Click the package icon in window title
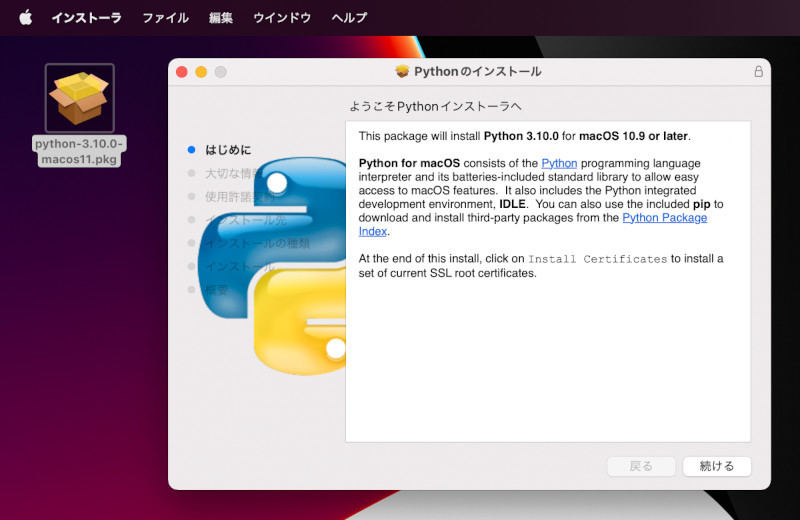Viewport: 800px width, 520px height. (x=402, y=71)
